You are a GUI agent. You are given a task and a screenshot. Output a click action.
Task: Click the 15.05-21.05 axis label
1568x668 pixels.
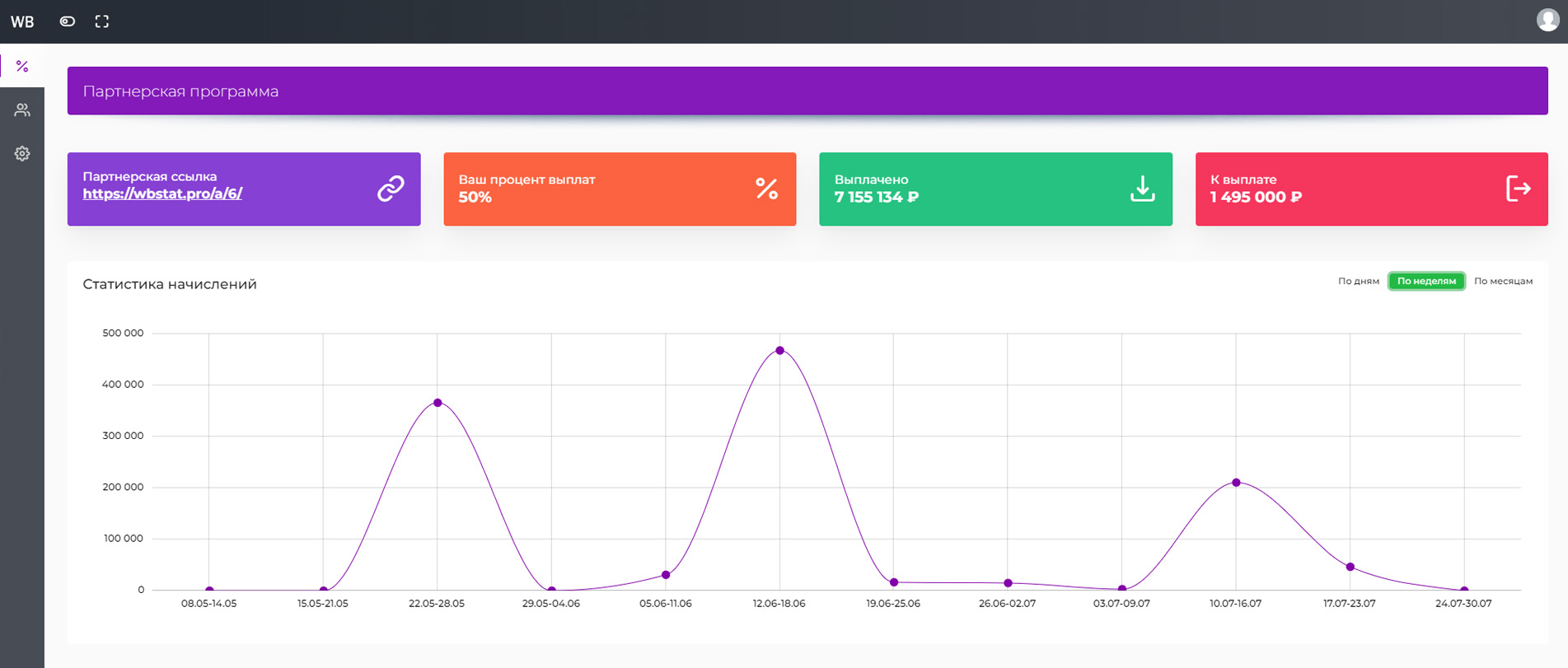coord(323,604)
